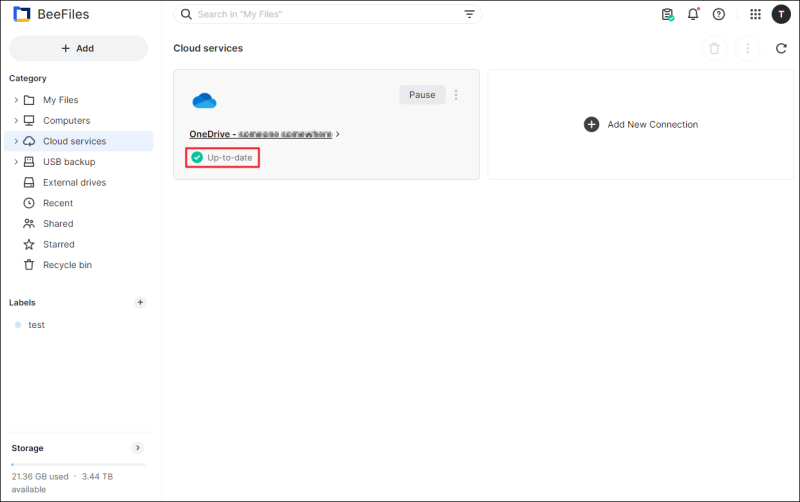Click the plus icon of Add New Connection
800x502 pixels.
point(591,124)
